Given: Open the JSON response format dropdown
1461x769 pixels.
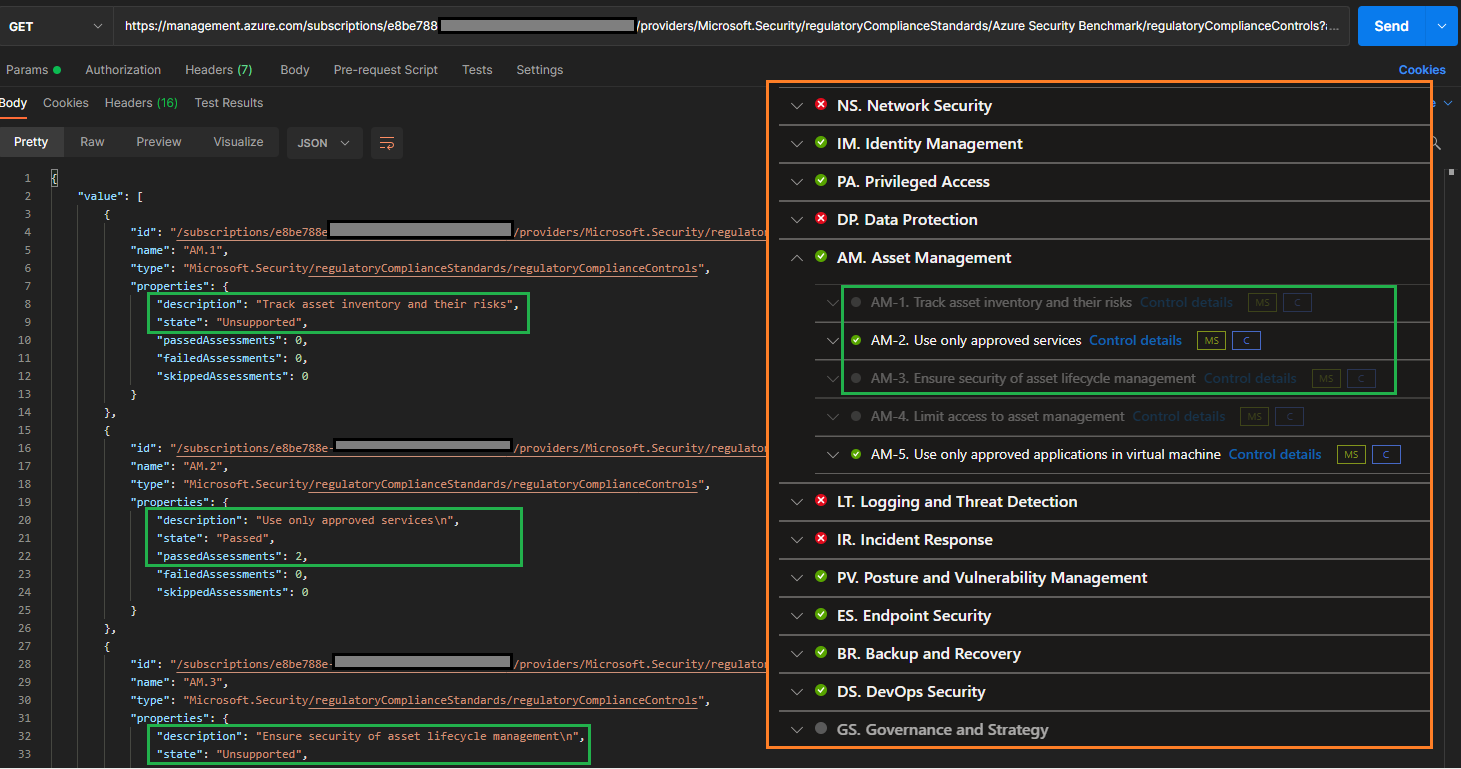Looking at the screenshot, I should click(324, 142).
